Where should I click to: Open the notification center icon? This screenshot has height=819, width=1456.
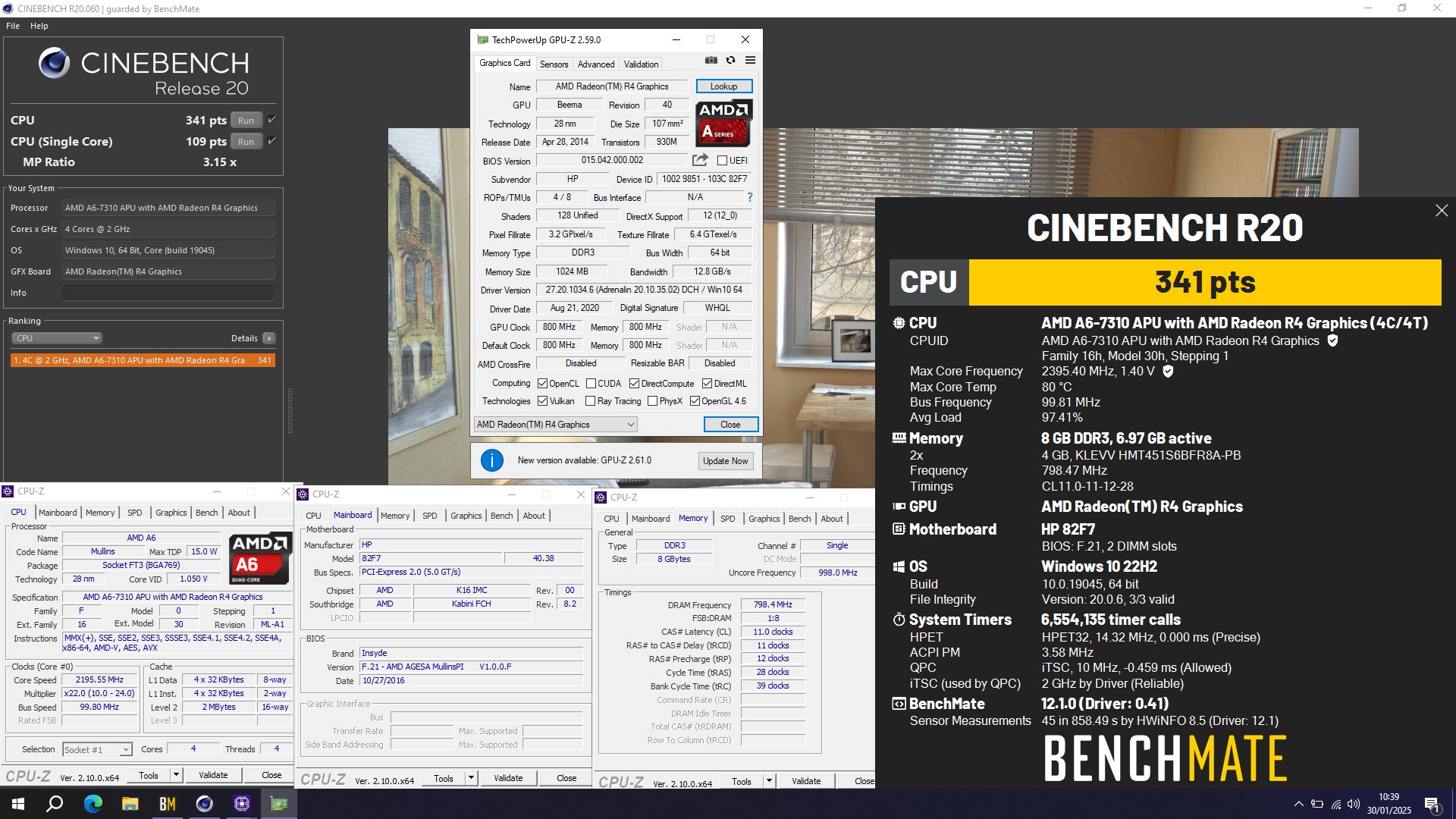point(1432,804)
